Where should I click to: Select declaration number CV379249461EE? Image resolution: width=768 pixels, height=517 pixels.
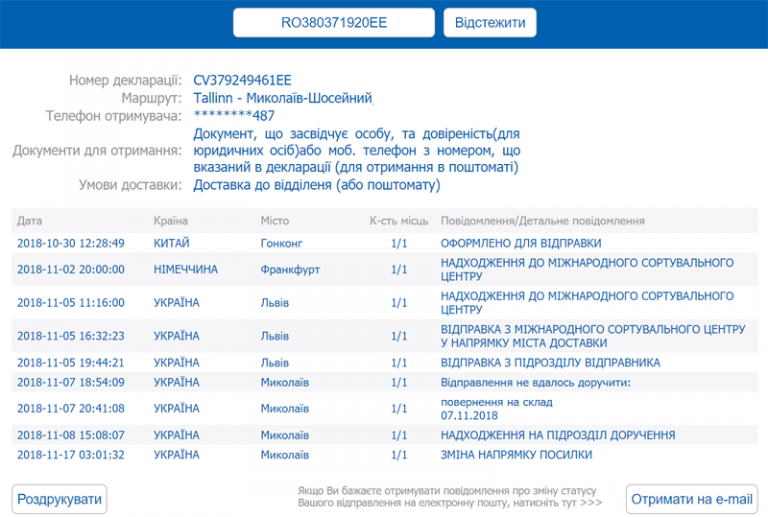[x=242, y=80]
